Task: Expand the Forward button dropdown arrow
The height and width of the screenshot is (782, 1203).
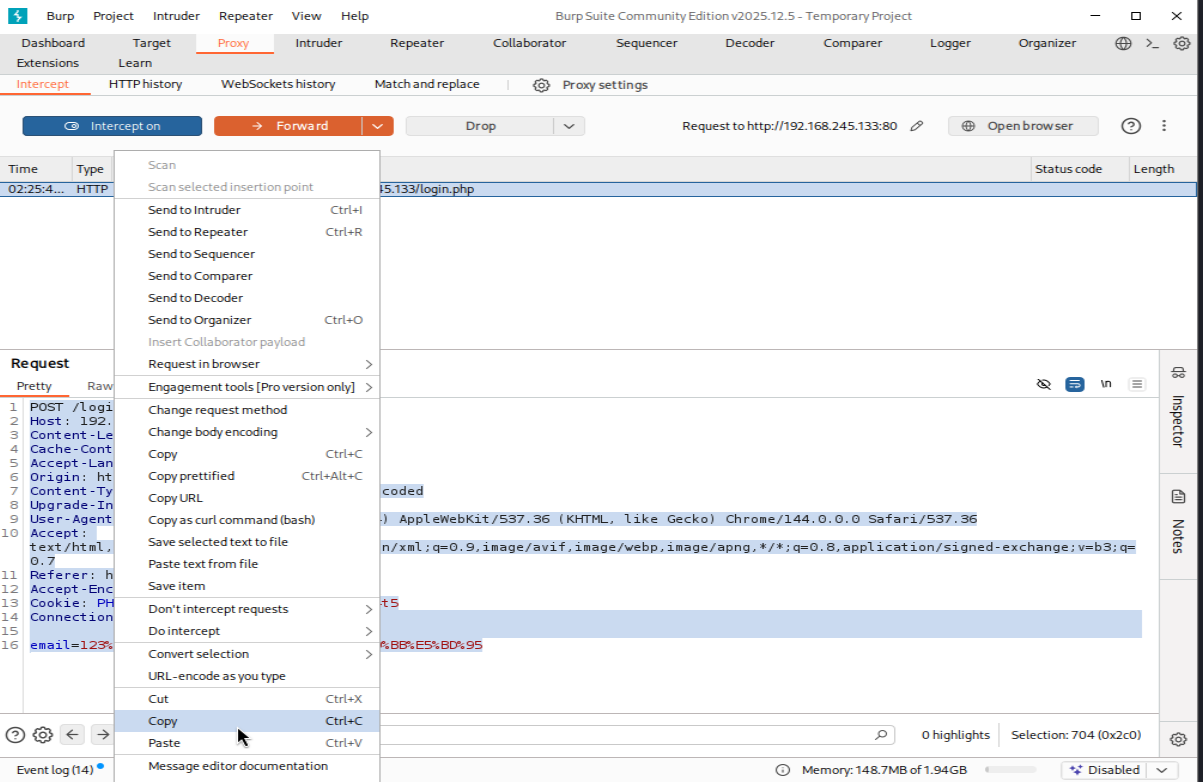Action: click(x=377, y=126)
